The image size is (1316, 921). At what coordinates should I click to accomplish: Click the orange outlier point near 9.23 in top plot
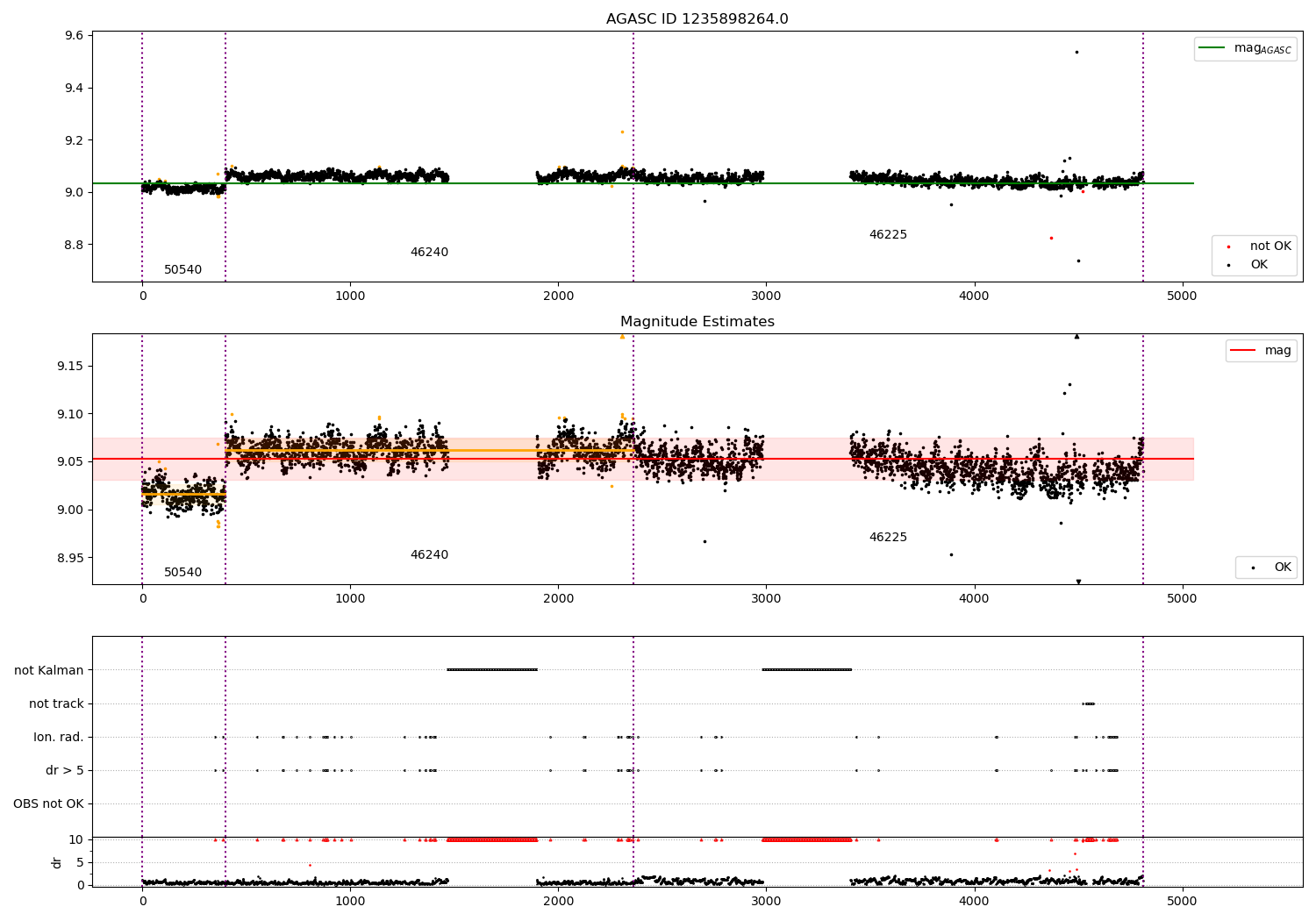(622, 132)
